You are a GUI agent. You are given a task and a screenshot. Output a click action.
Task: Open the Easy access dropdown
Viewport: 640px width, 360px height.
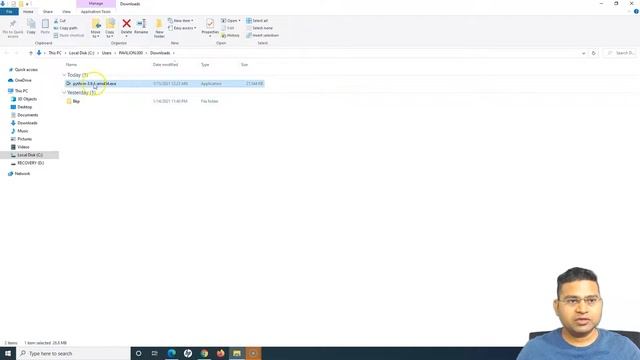click(x=182, y=28)
